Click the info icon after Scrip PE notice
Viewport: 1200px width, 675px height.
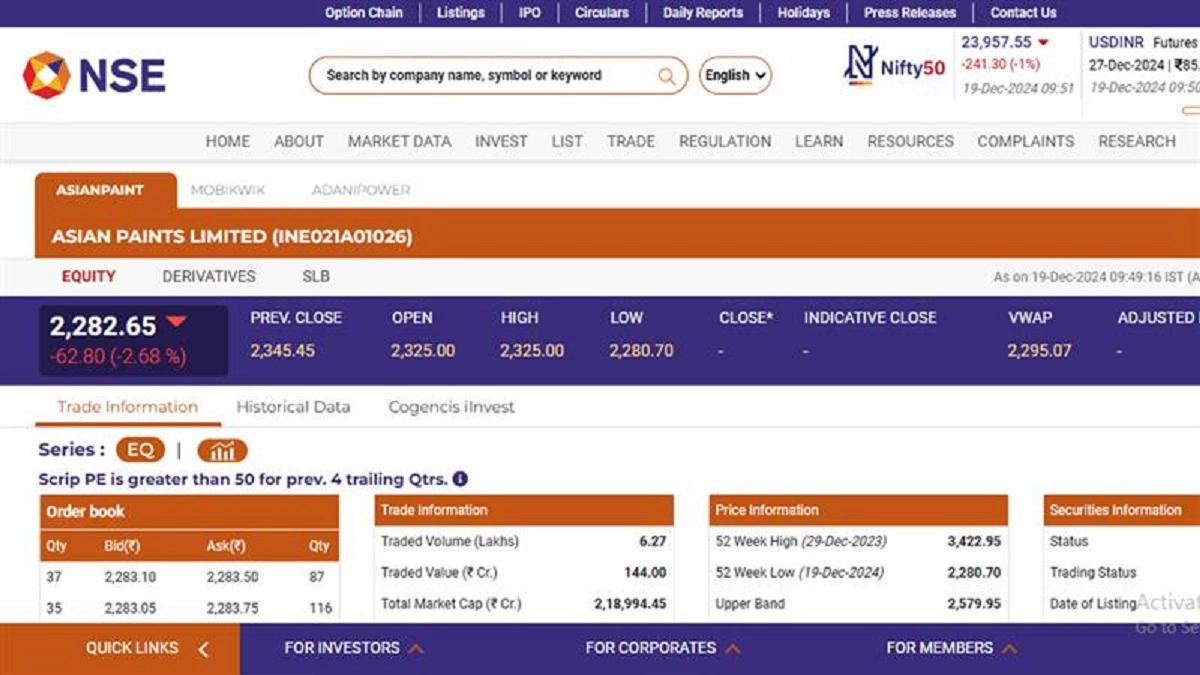(460, 479)
